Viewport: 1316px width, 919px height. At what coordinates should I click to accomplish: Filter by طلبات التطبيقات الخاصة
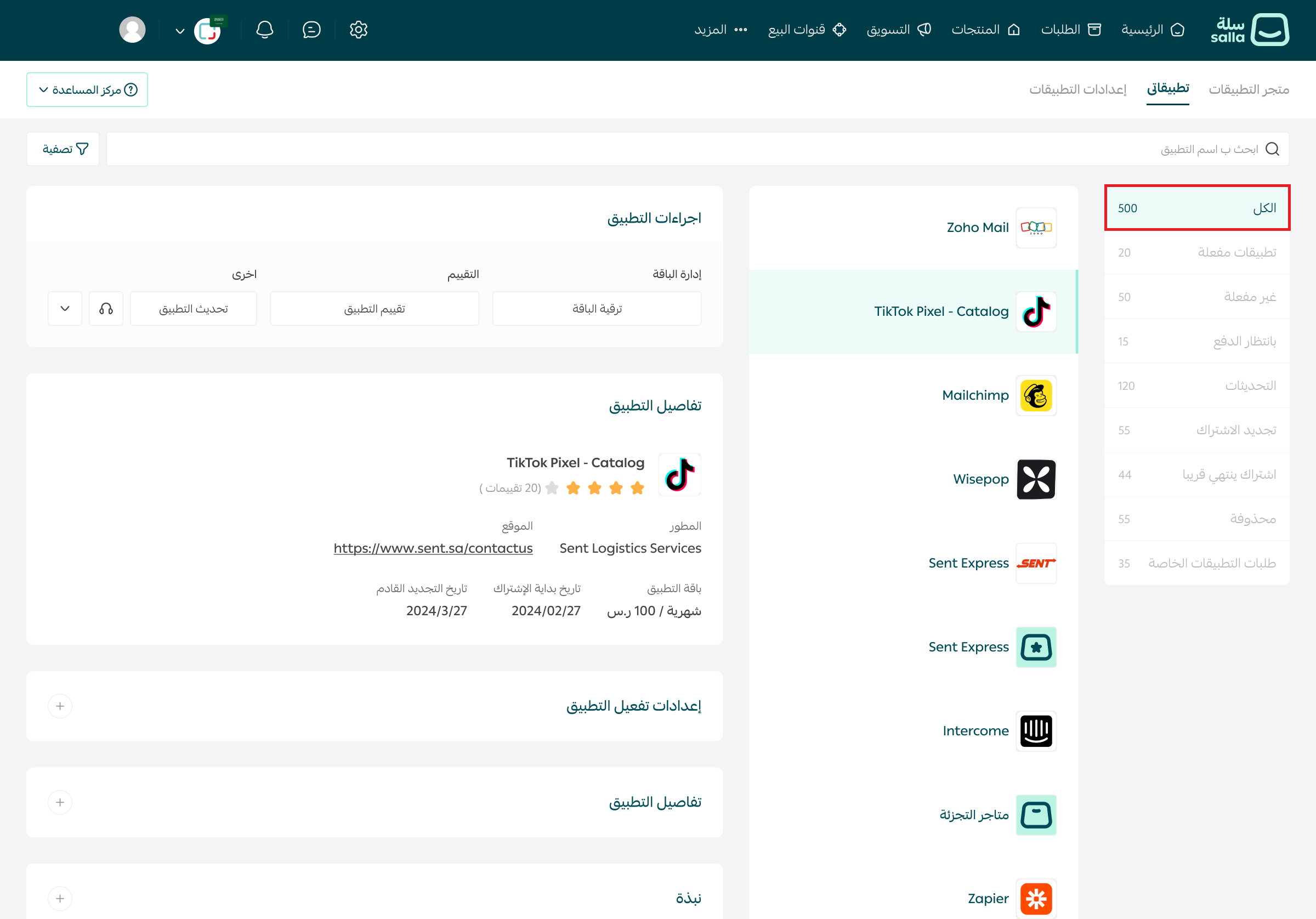[1197, 564]
